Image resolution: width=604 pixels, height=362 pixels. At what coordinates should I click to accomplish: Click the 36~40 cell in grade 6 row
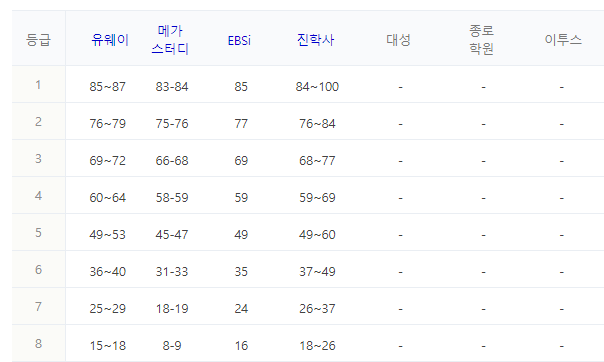[107, 272]
